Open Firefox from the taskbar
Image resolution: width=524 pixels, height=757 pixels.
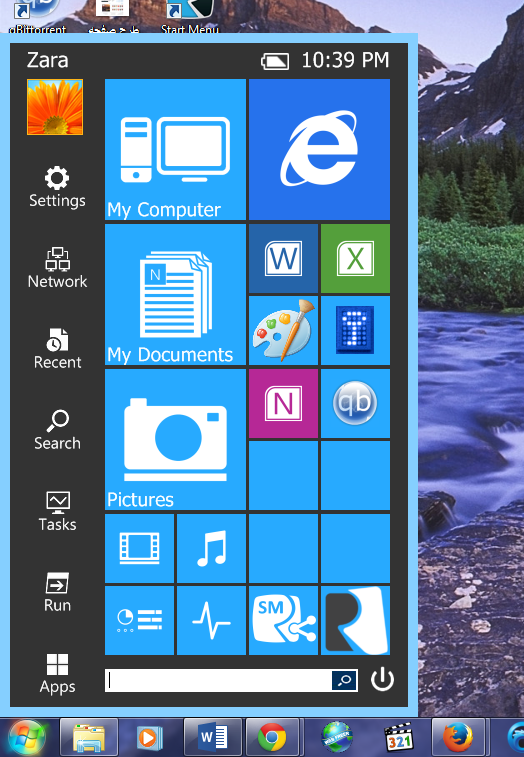(457, 738)
